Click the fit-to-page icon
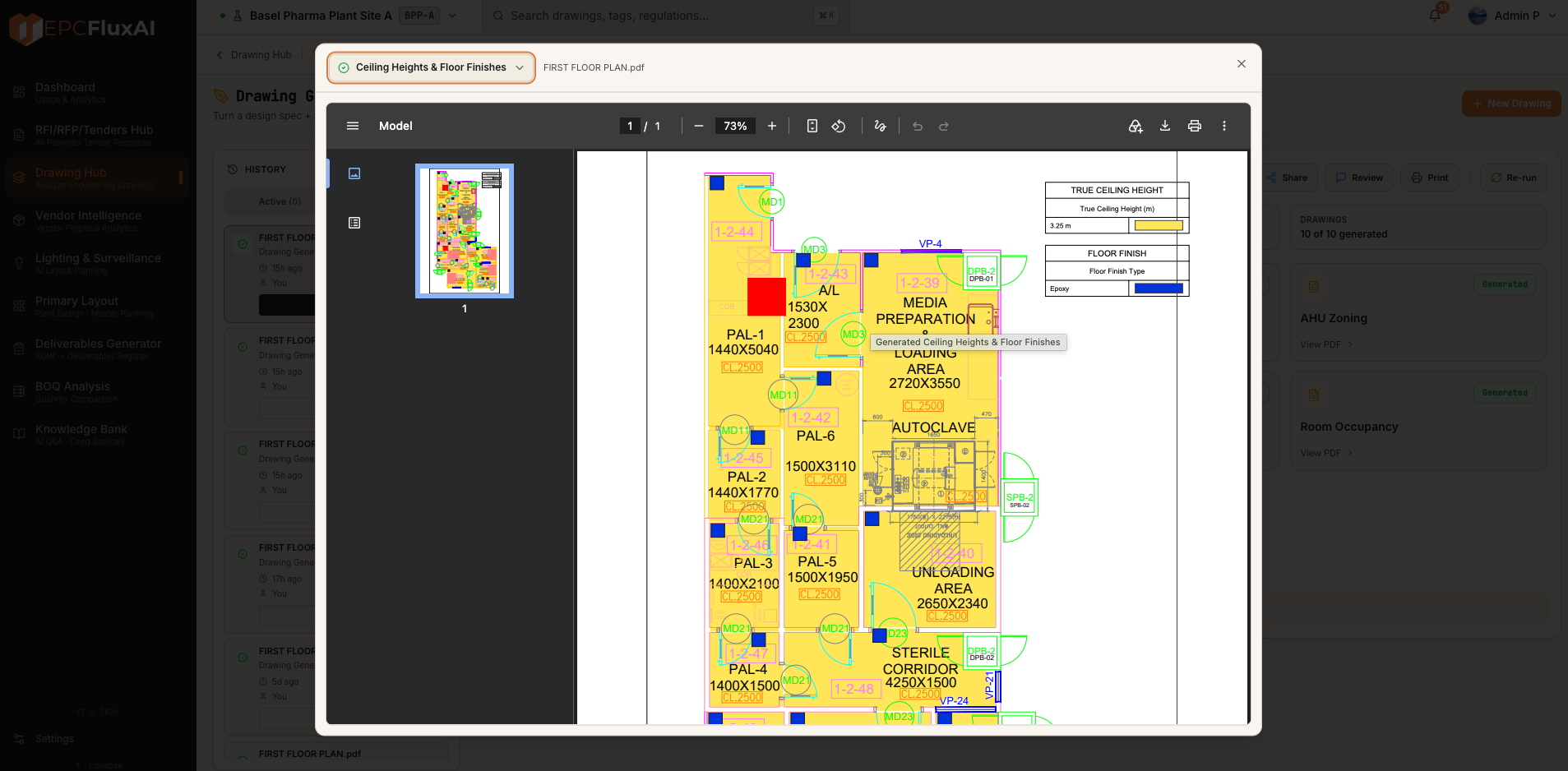 pyautogui.click(x=812, y=126)
